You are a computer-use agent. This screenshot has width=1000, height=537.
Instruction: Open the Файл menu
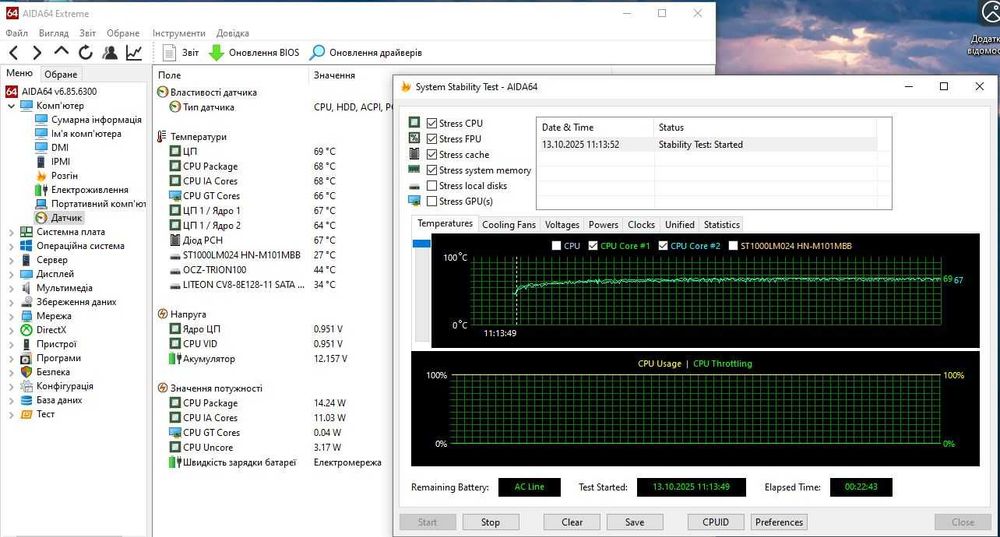point(17,33)
